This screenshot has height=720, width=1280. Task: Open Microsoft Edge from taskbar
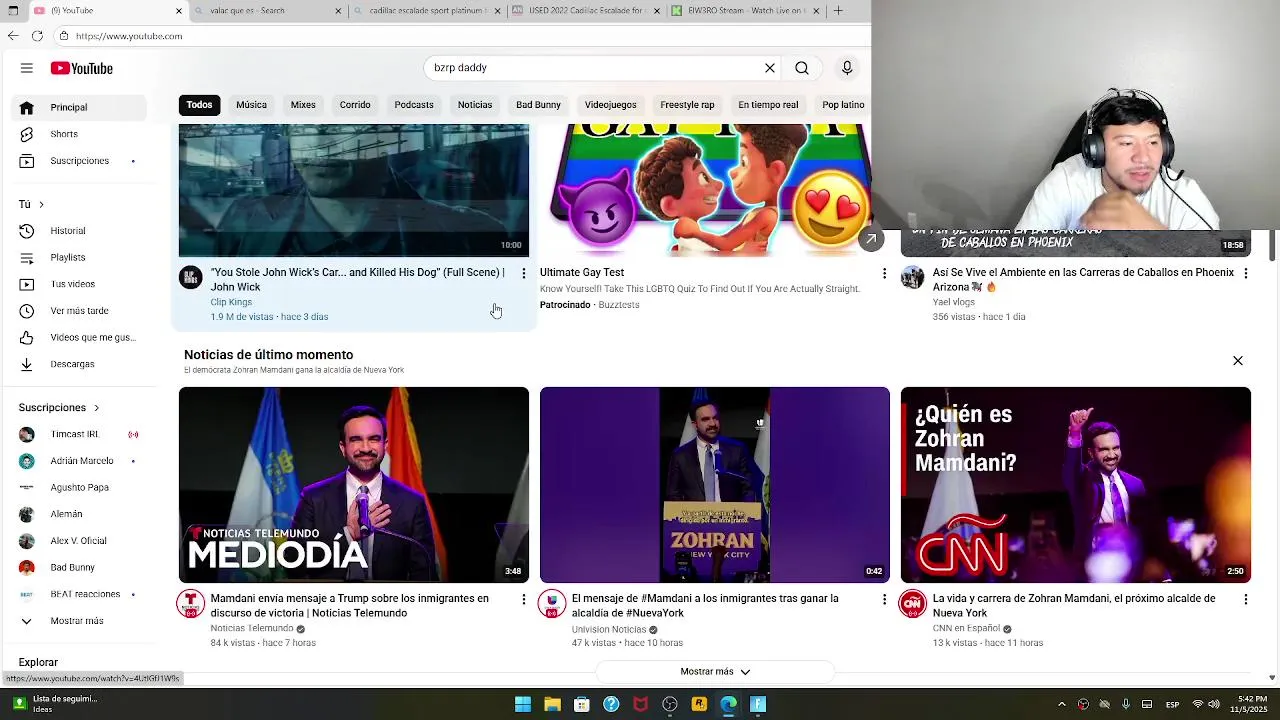[x=729, y=704]
